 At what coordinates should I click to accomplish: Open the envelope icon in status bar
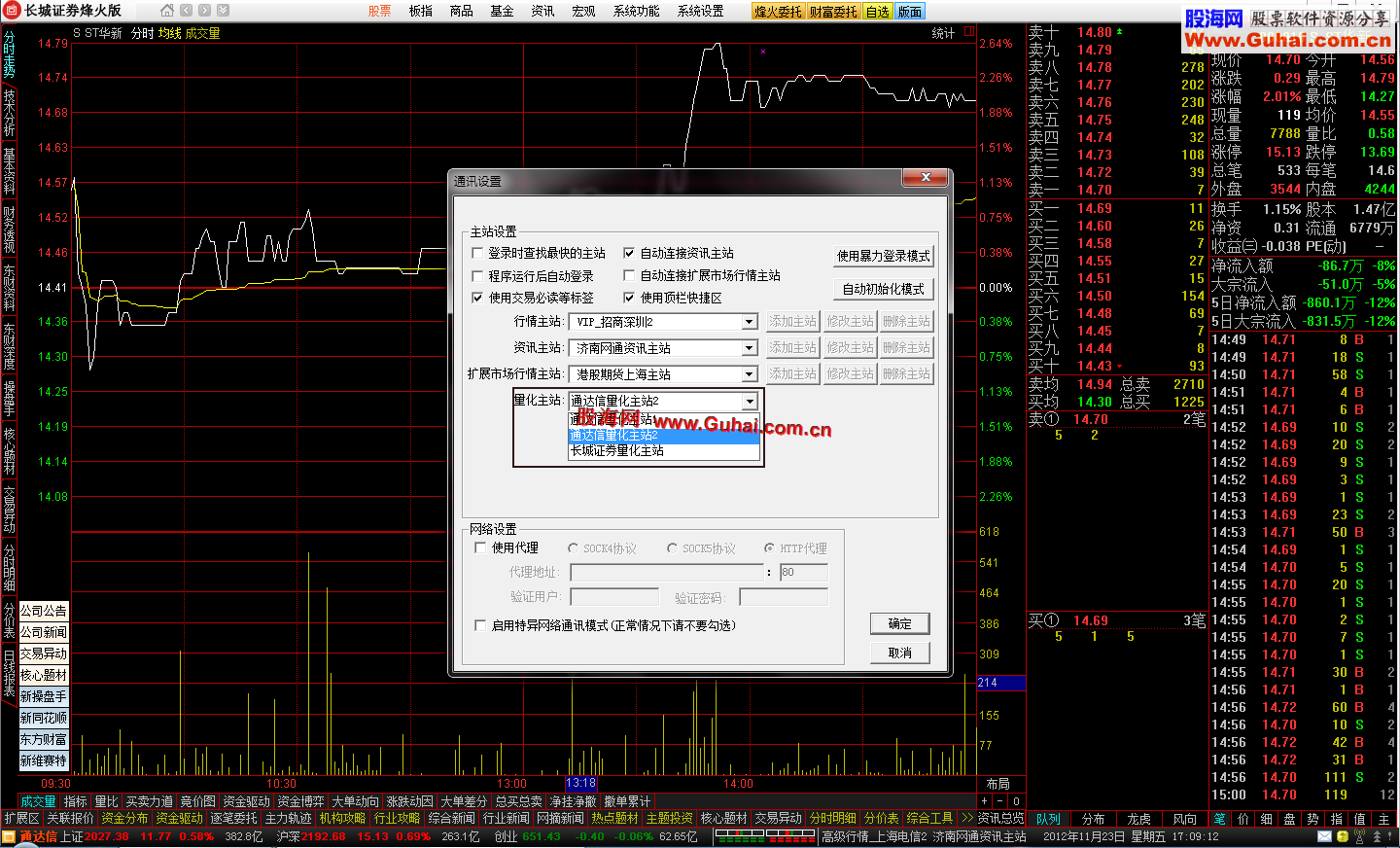pos(1324,836)
